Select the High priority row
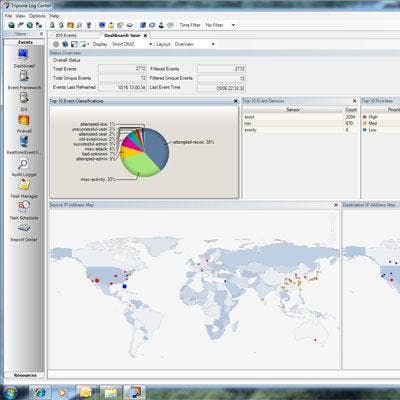The image size is (400, 400). [x=381, y=117]
